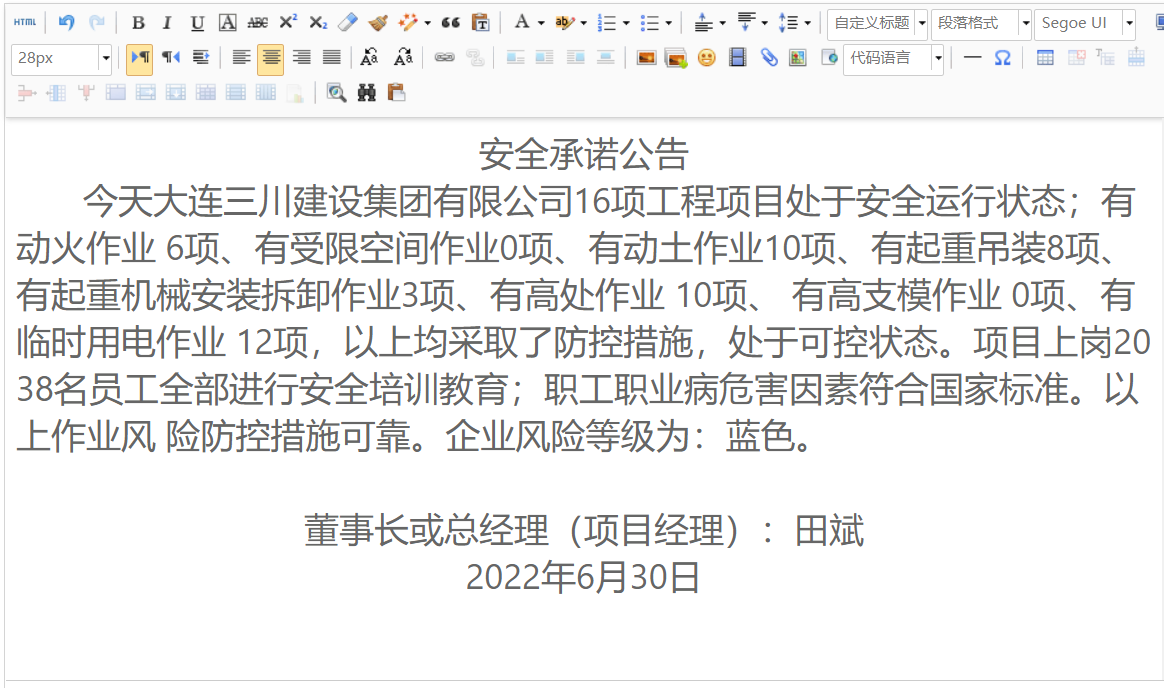The width and height of the screenshot is (1164, 688).
Task: Place cursor in the 安全承诺公告 title
Action: pos(583,154)
